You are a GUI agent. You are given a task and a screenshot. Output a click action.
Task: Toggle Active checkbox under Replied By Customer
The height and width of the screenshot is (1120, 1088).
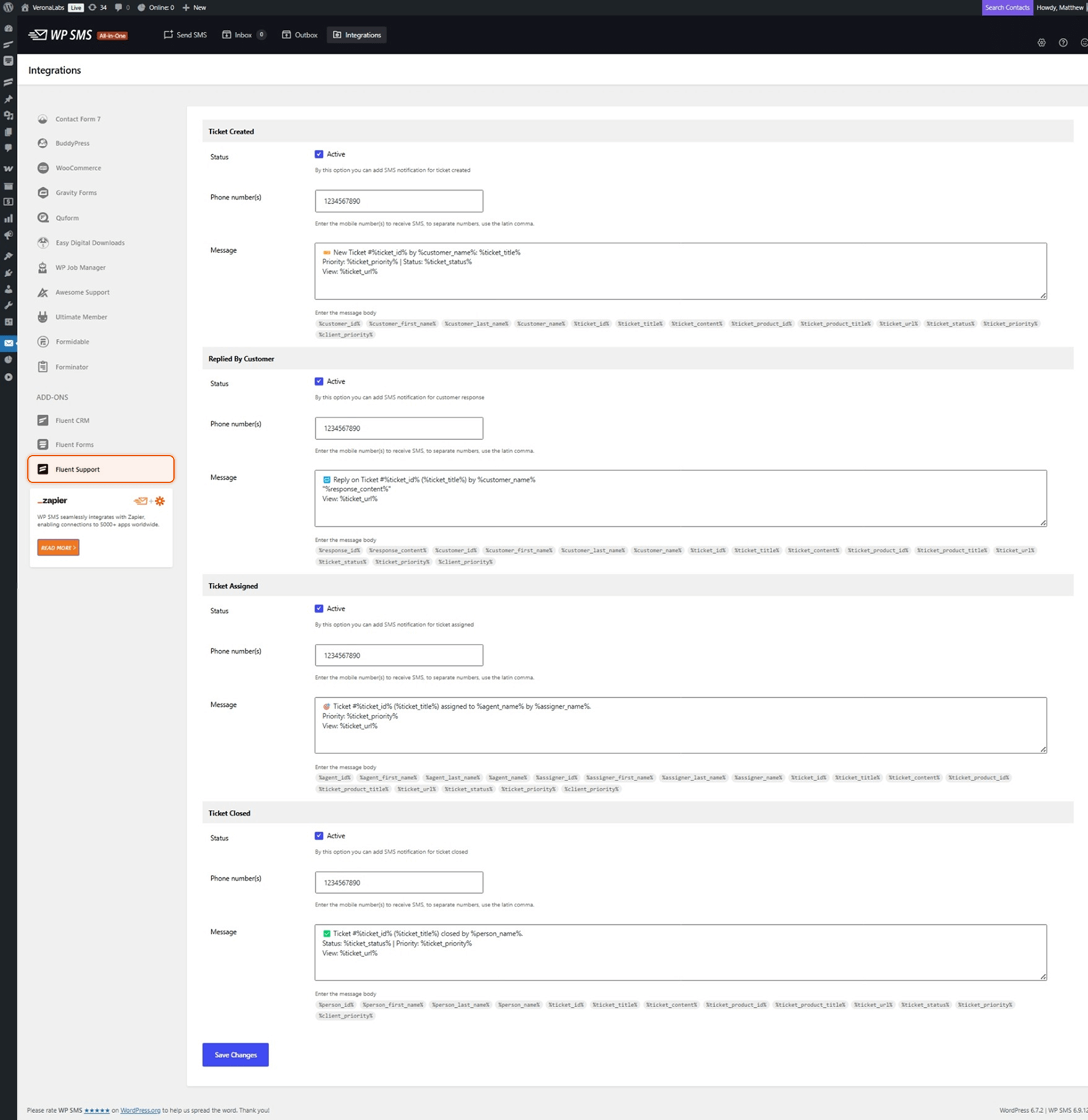click(x=319, y=381)
